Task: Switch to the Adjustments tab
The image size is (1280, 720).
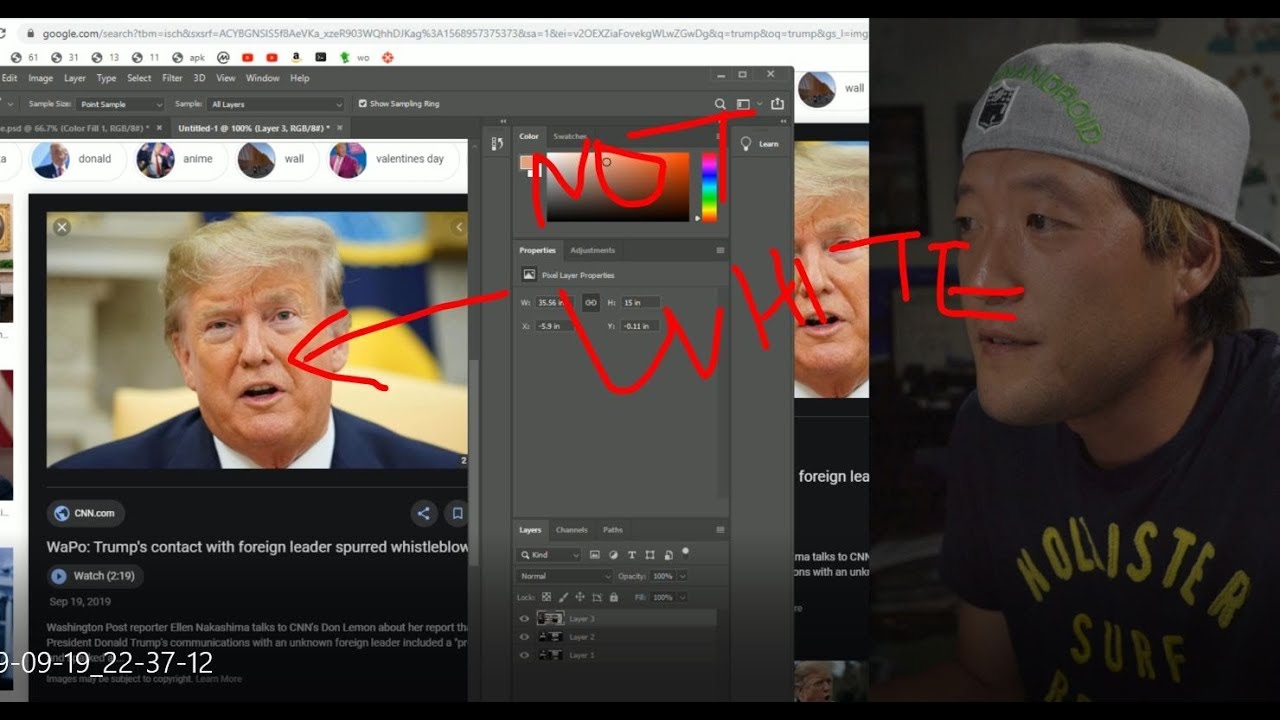Action: click(x=592, y=250)
